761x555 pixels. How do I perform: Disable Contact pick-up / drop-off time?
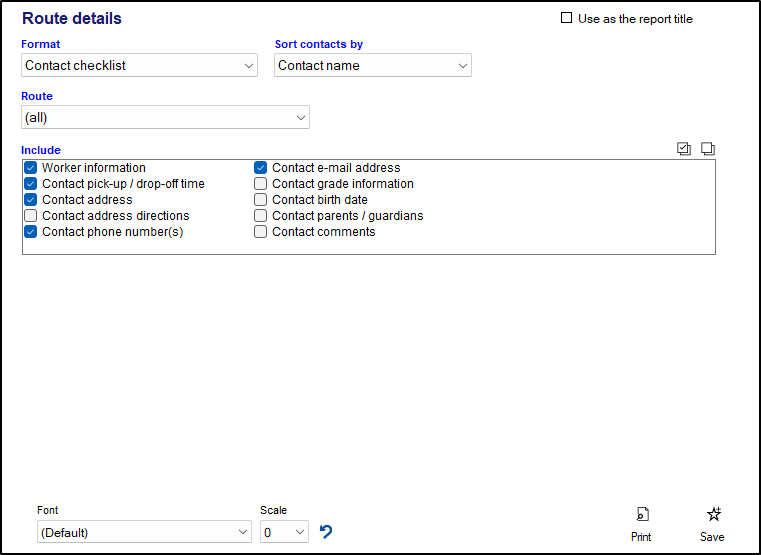pos(31,184)
